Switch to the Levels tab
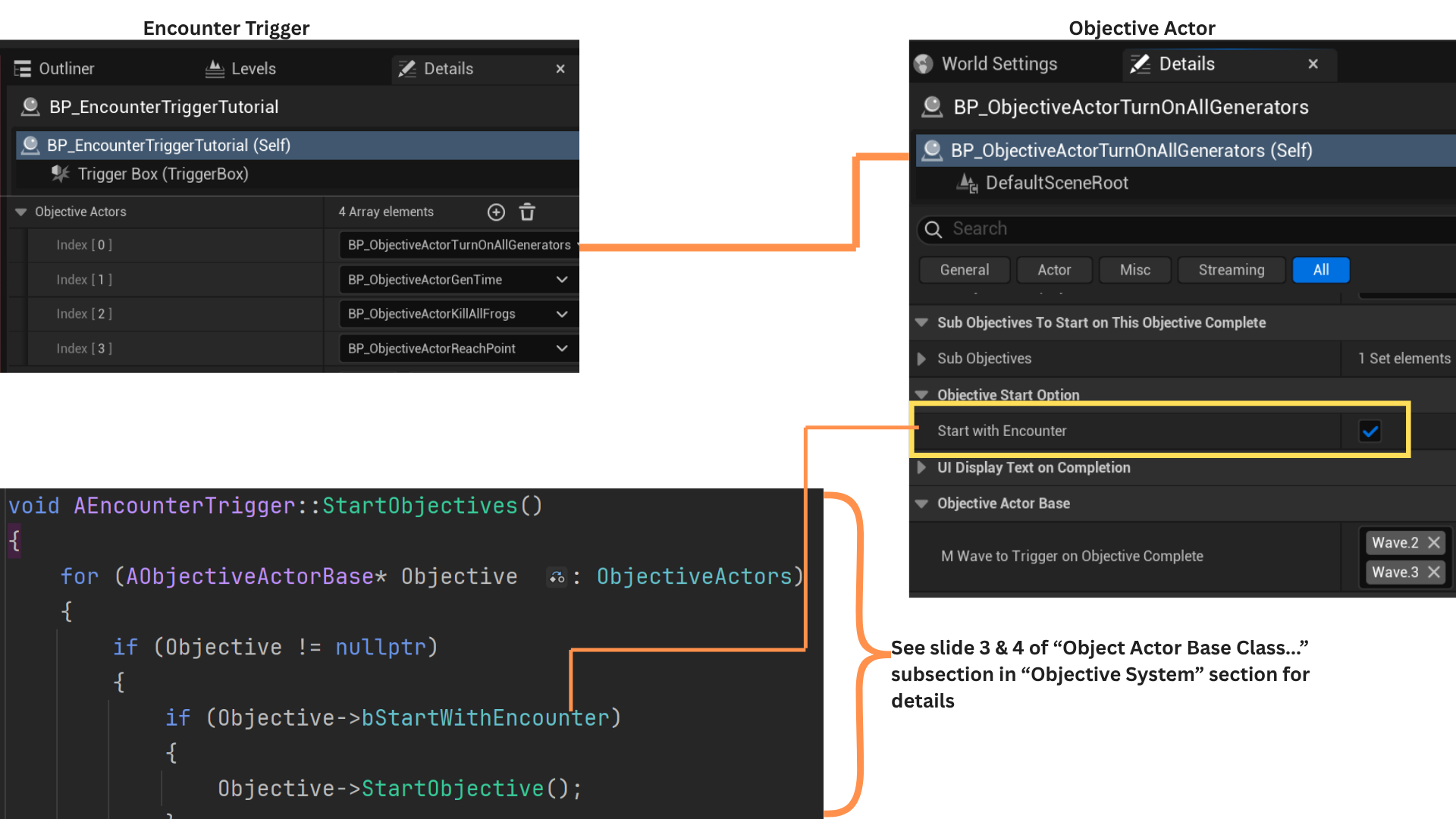 (x=253, y=69)
